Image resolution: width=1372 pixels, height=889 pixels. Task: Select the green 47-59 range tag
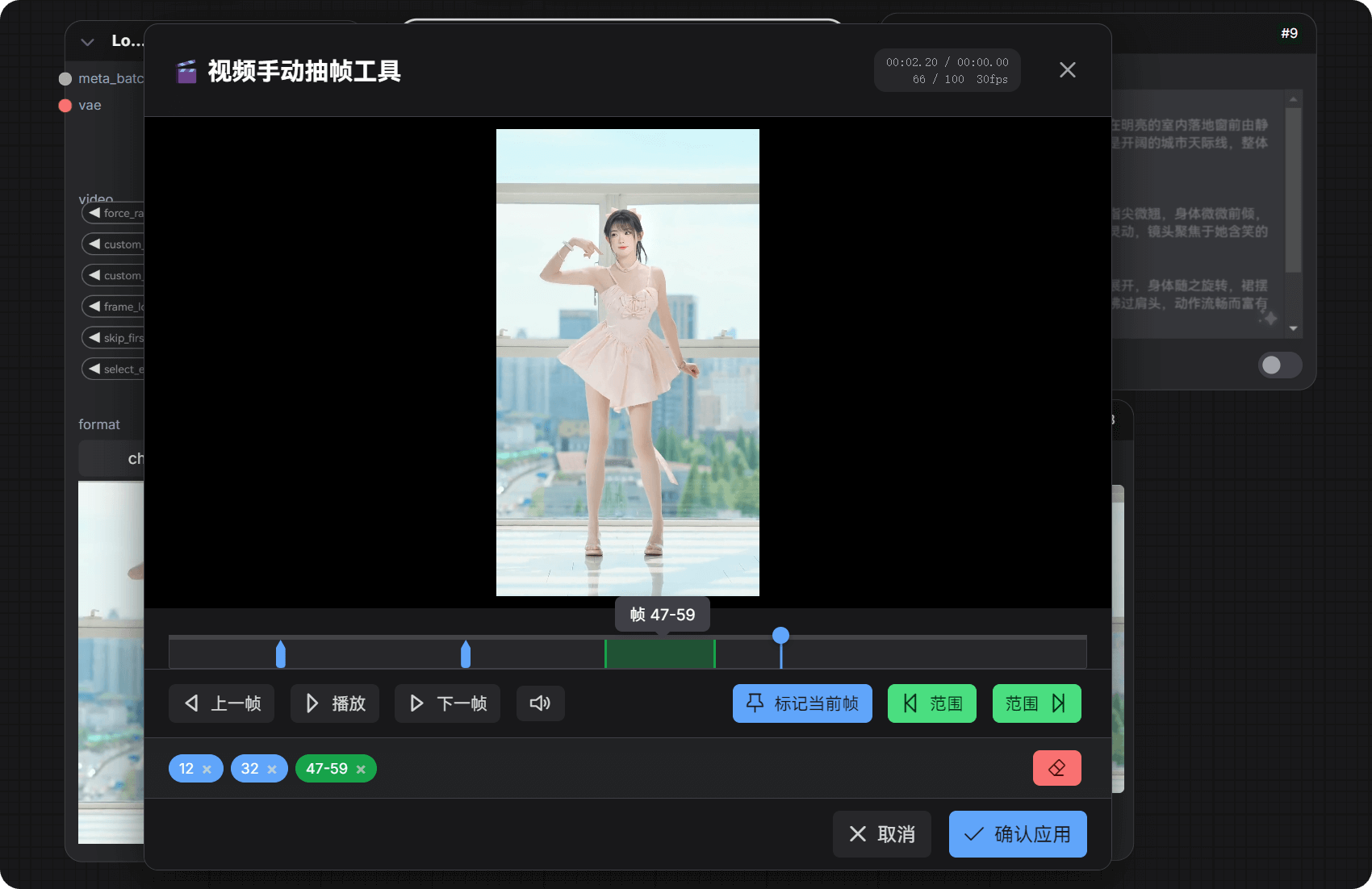click(327, 768)
